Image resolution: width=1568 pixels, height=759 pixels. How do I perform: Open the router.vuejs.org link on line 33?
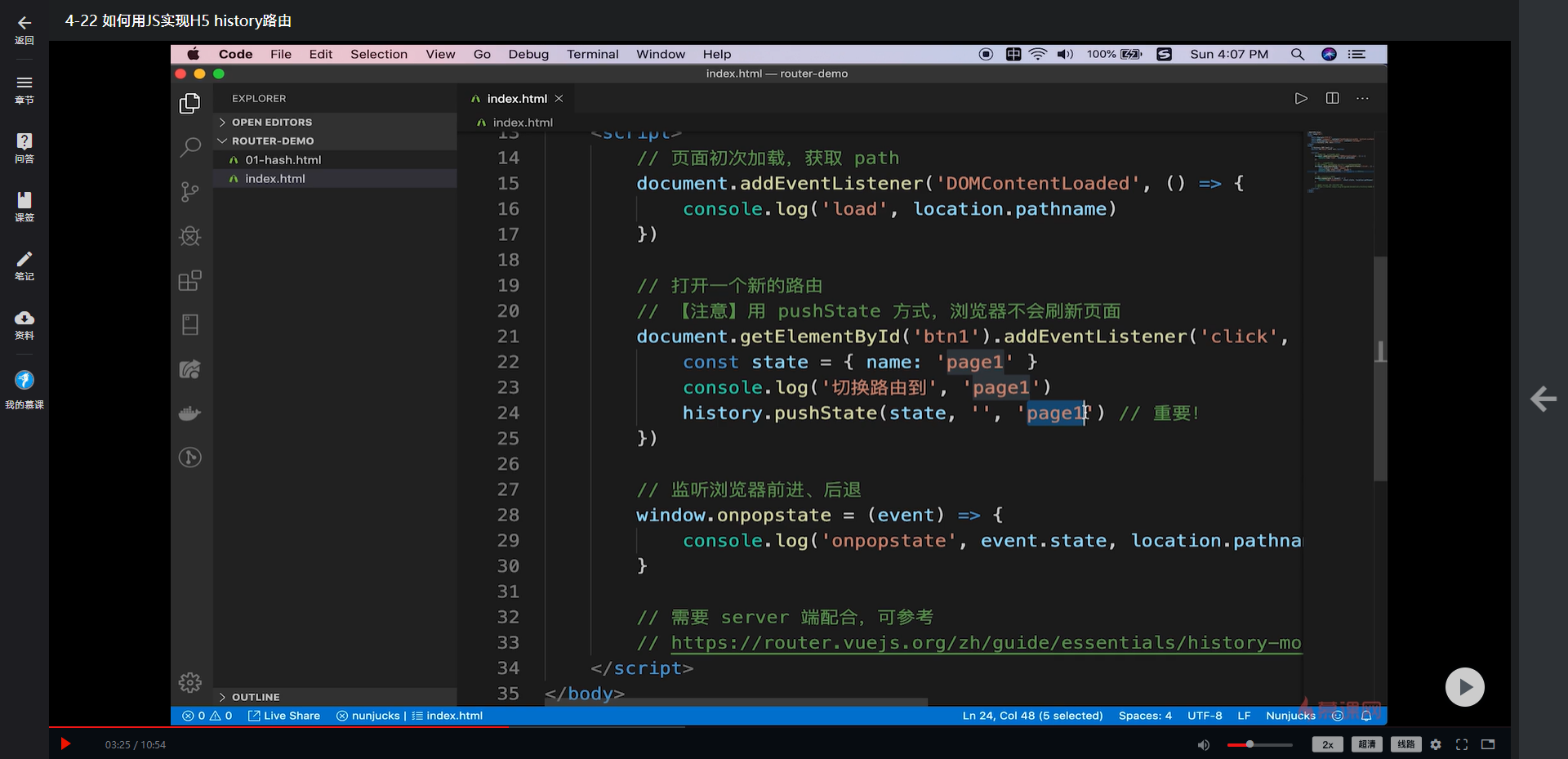point(986,643)
